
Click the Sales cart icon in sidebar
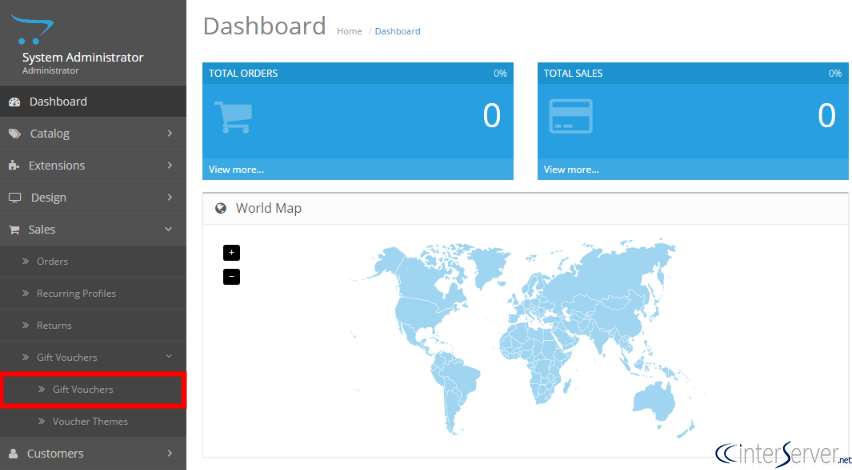pos(14,229)
